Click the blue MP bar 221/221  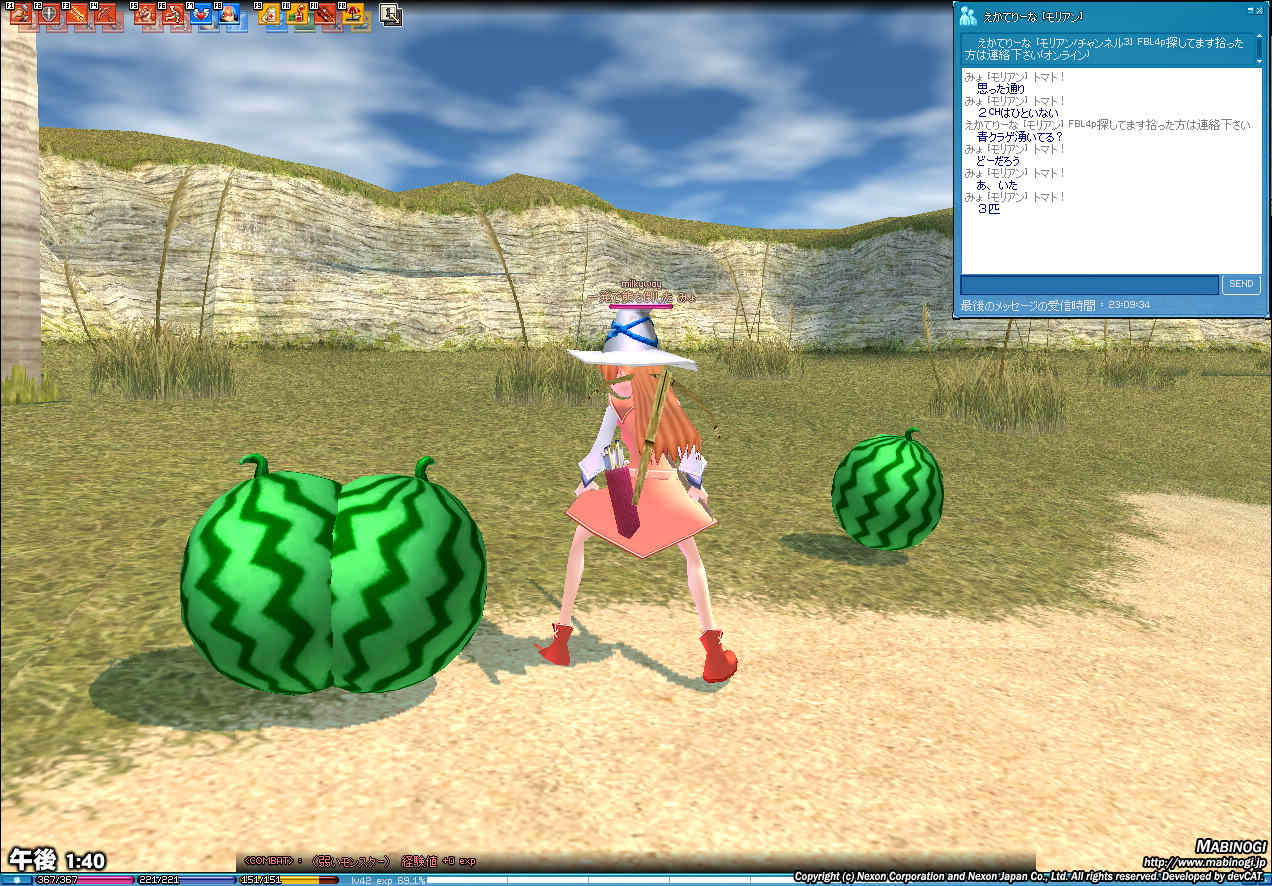coord(185,880)
